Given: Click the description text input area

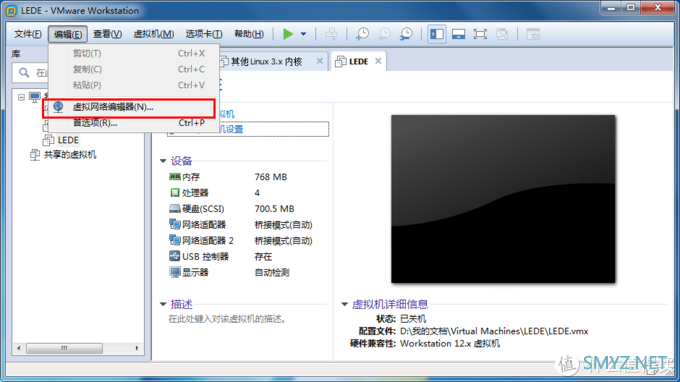Looking at the screenshot, I should tap(228, 319).
